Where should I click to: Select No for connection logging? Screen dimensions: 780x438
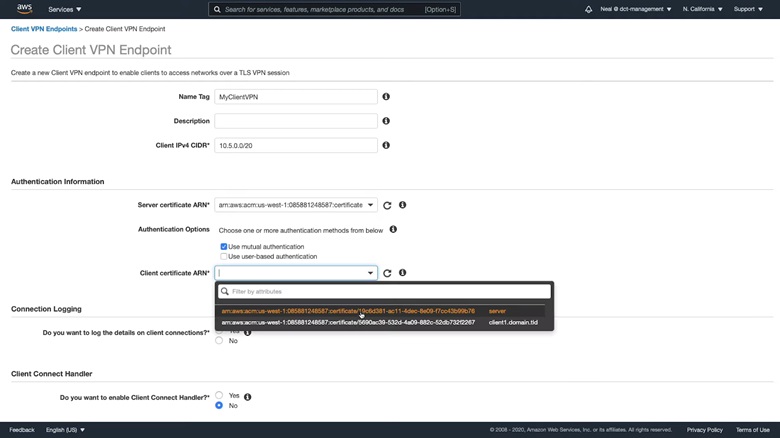pyautogui.click(x=219, y=340)
